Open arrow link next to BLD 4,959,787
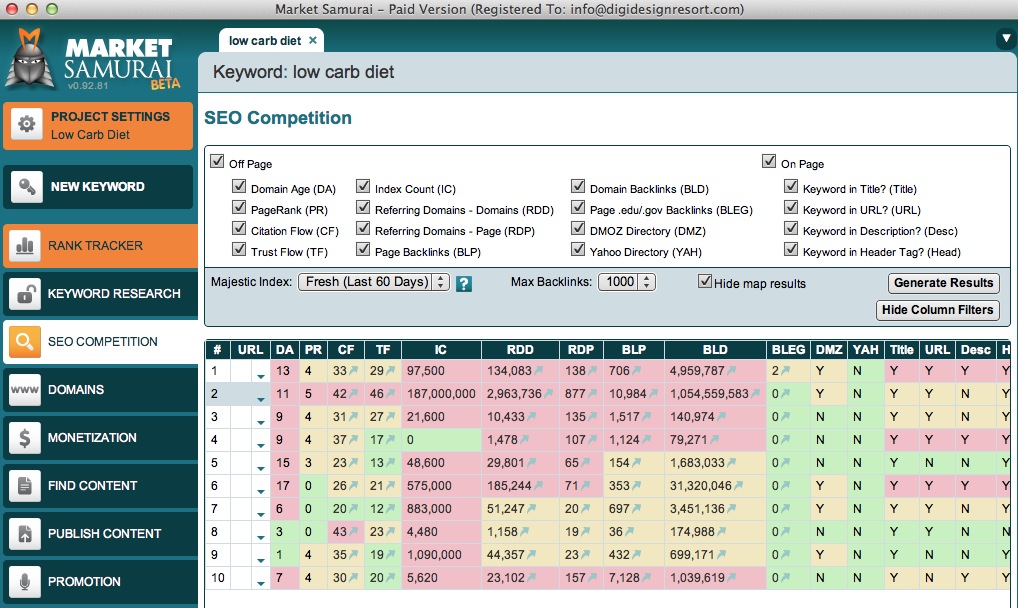The width and height of the screenshot is (1018, 608). [732, 370]
